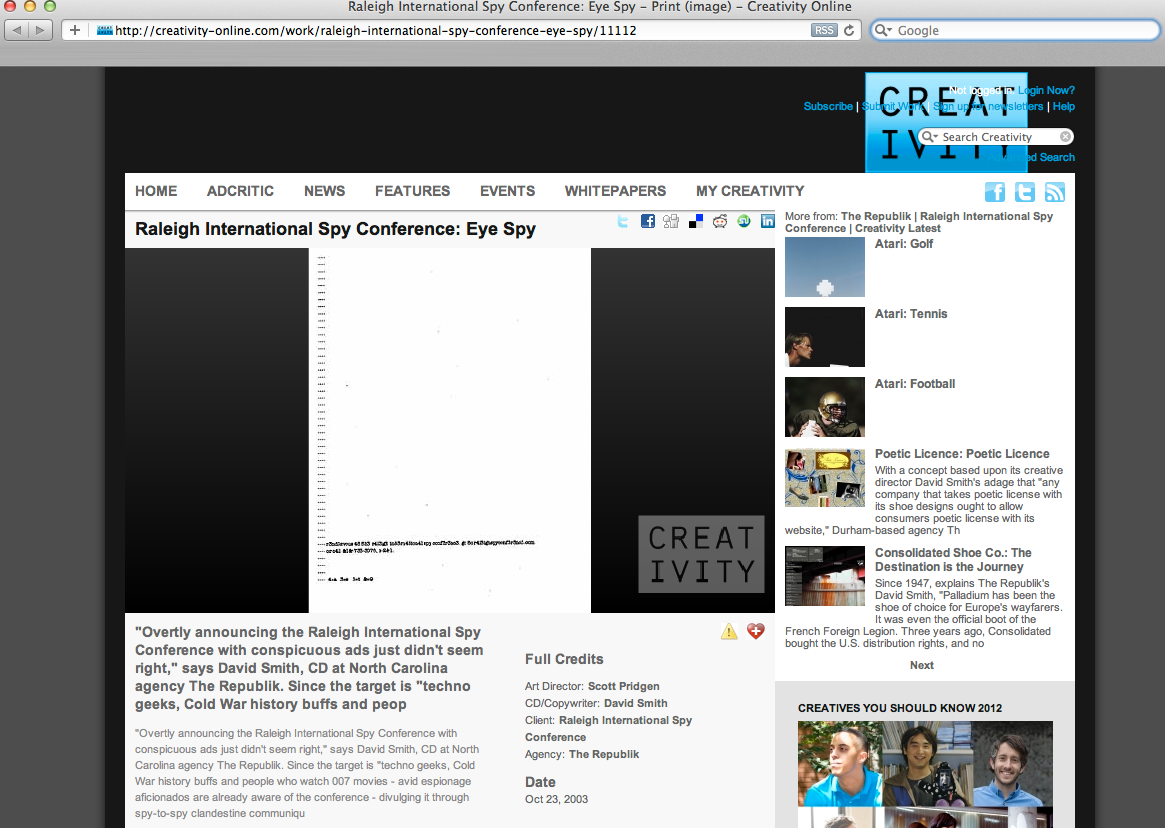Click the Next link under related work

click(x=921, y=665)
